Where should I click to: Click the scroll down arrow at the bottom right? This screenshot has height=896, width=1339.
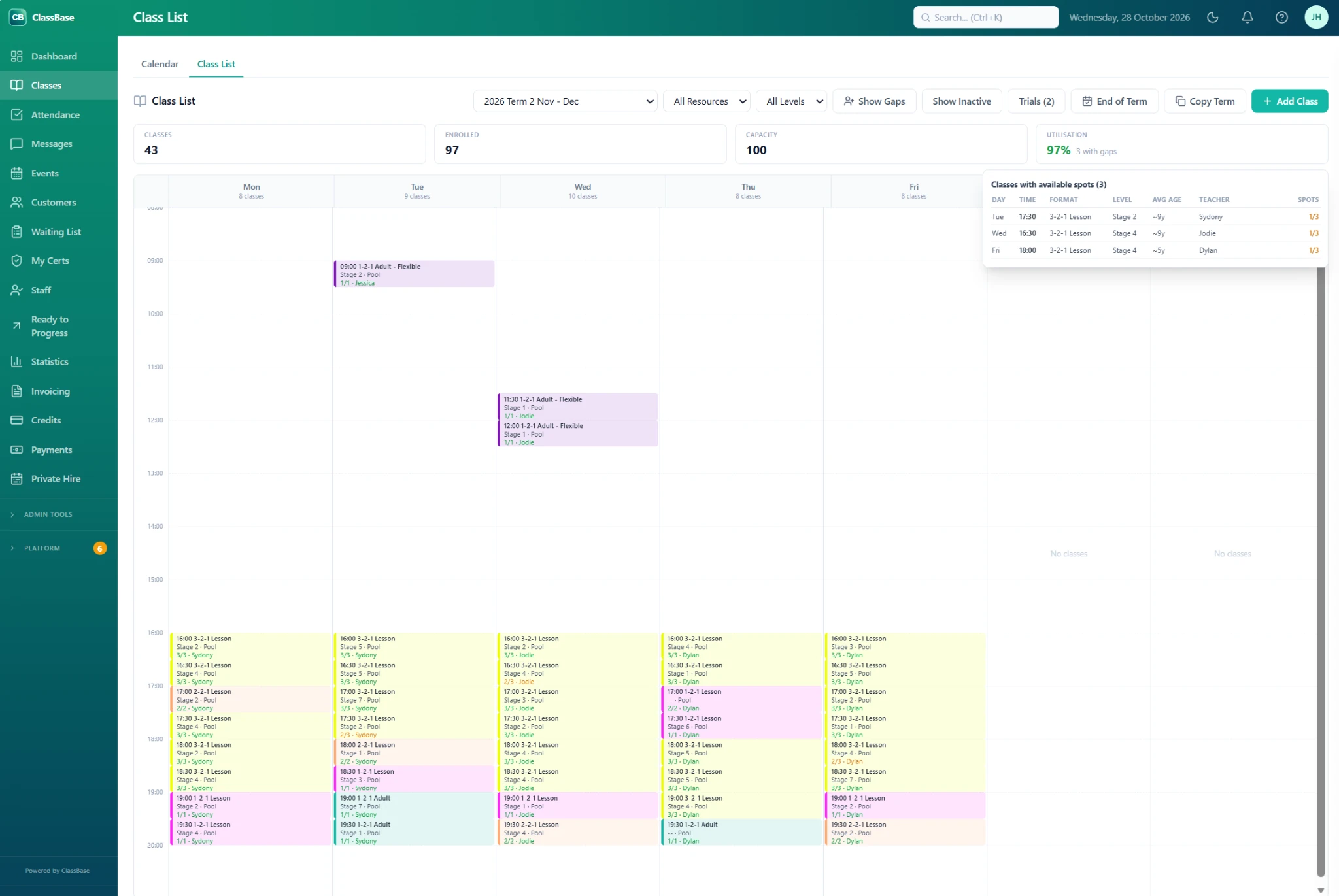coord(1321,889)
